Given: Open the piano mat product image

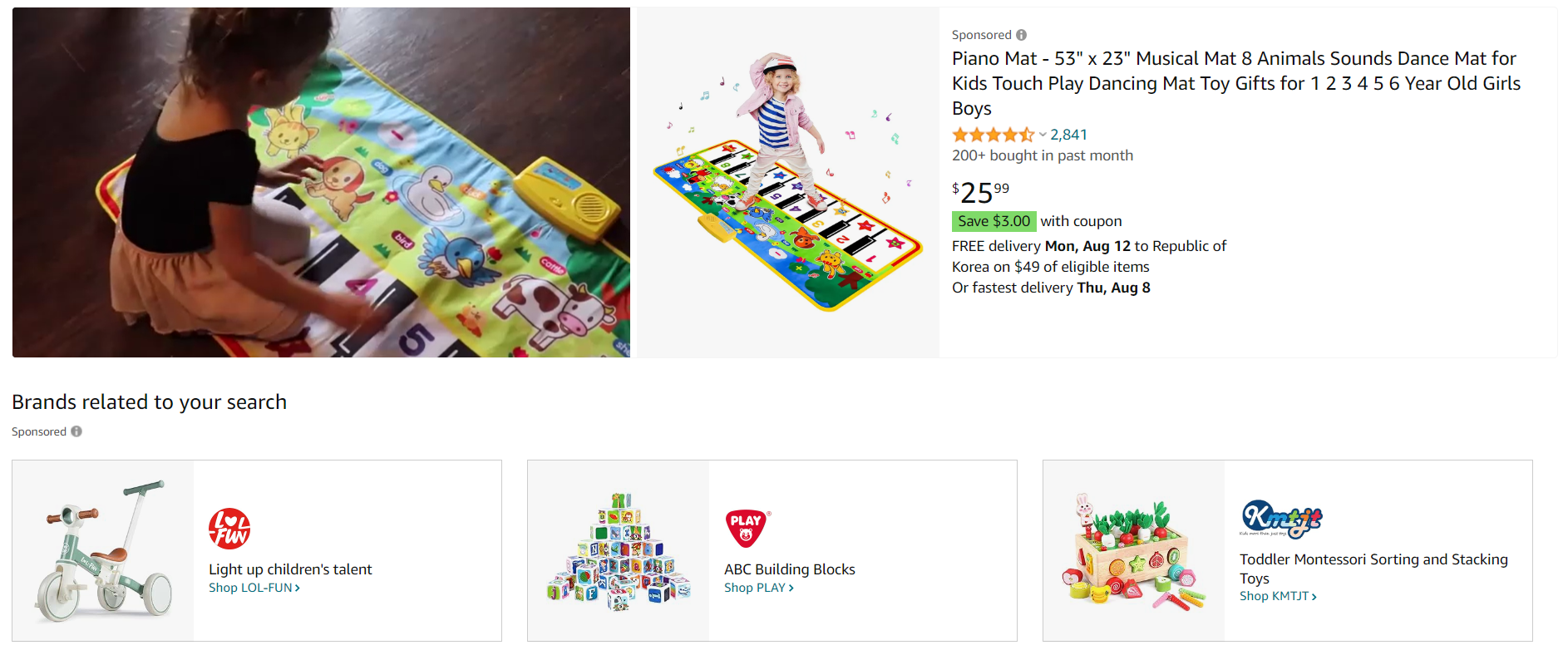Looking at the screenshot, I should 788,183.
